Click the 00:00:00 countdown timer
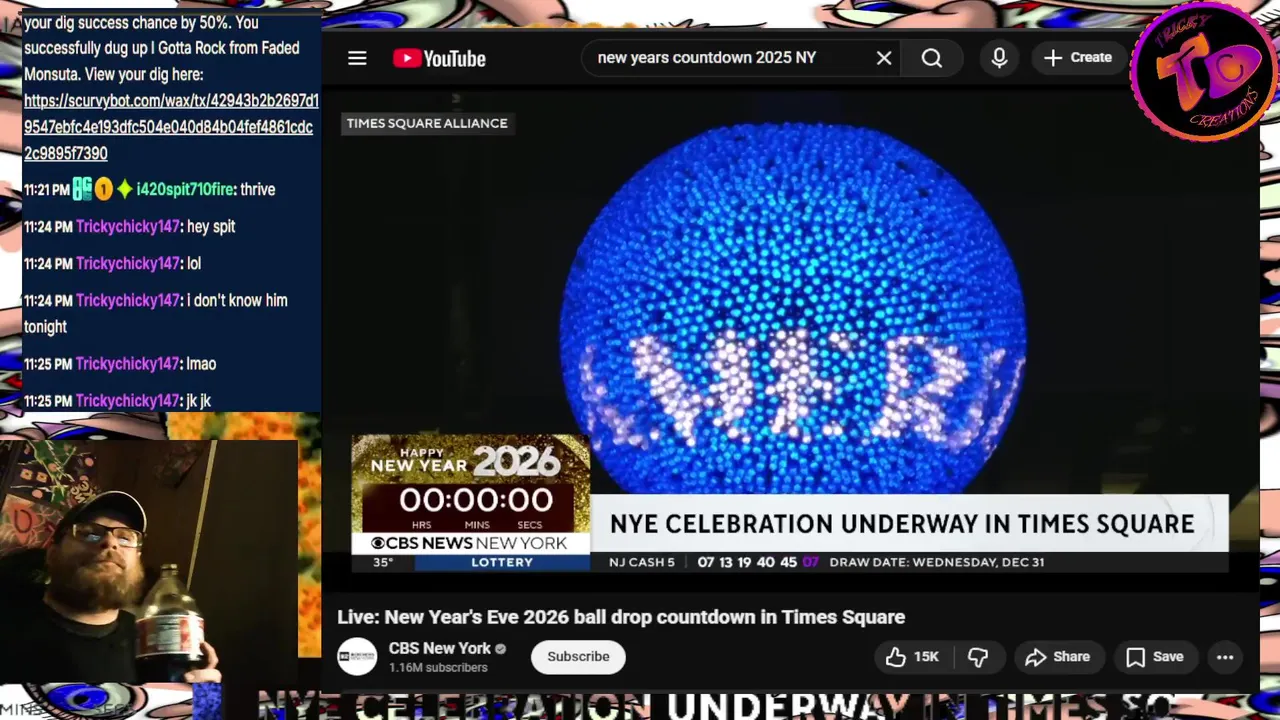The width and height of the screenshot is (1280, 720). click(476, 500)
